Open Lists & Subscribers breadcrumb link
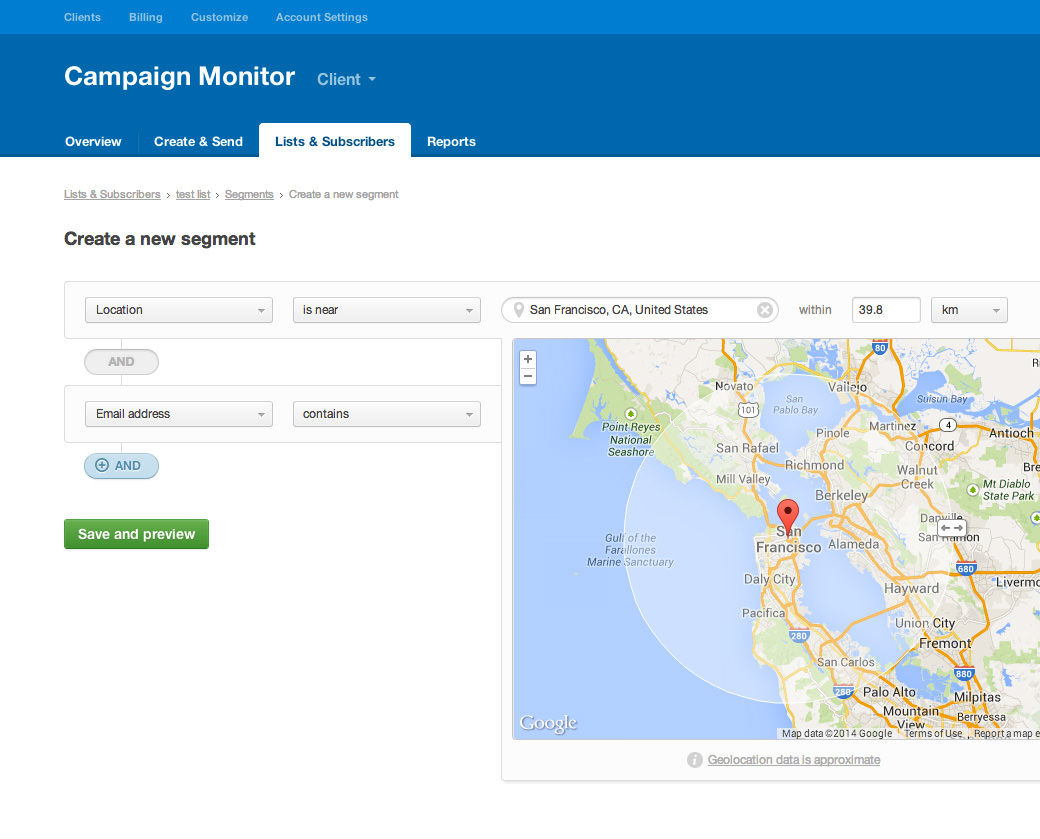Screen dimensions: 1040x839 [112, 194]
